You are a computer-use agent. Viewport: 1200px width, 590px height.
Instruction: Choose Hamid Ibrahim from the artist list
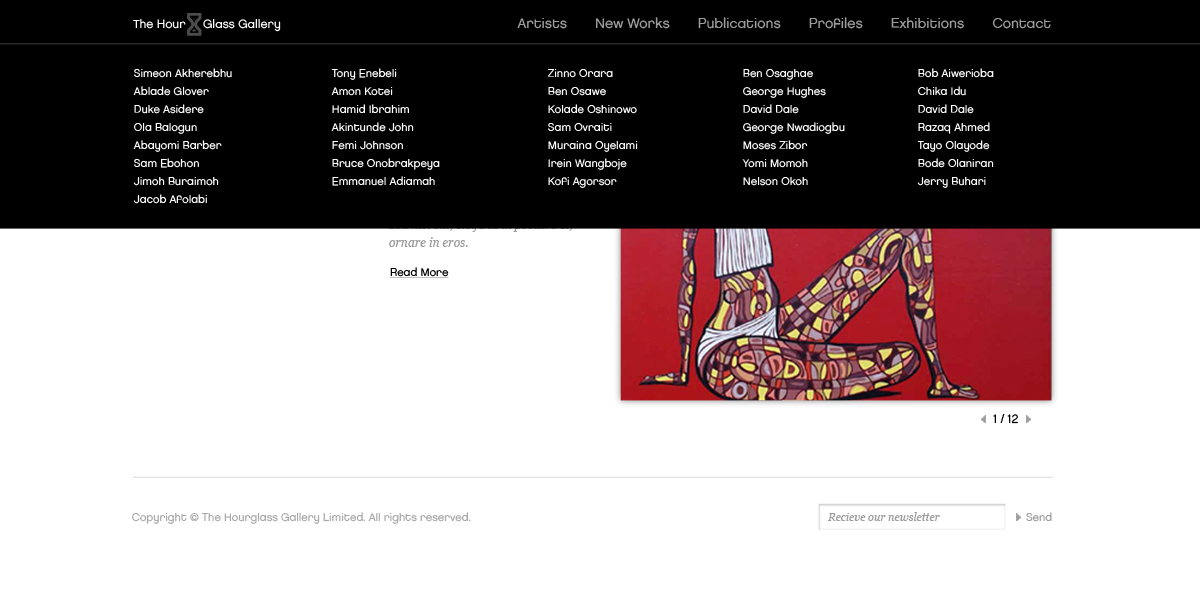(x=371, y=109)
